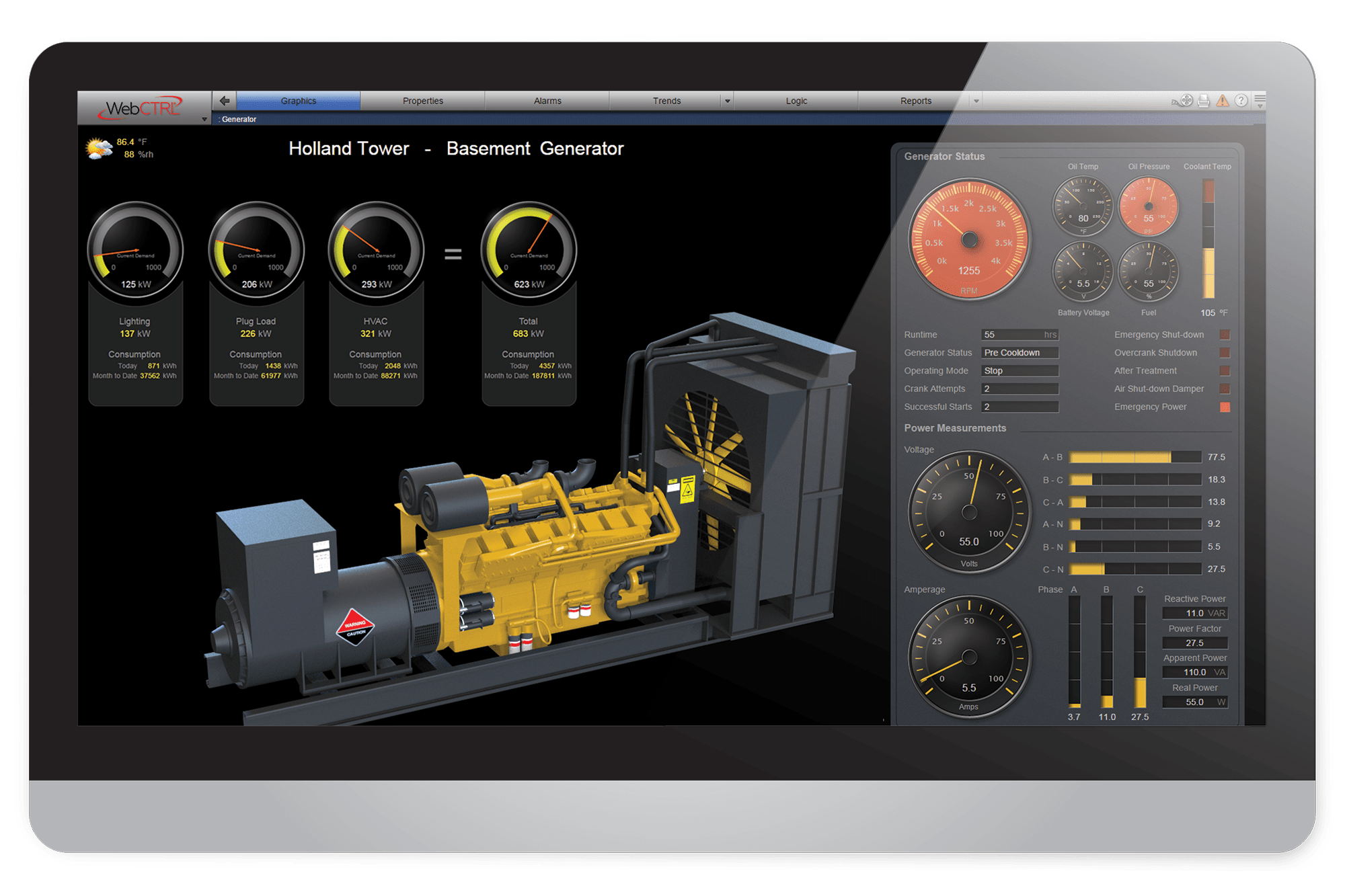Click the Amperage dial gauge showing 5.5
The image size is (1345, 896).
(969, 657)
